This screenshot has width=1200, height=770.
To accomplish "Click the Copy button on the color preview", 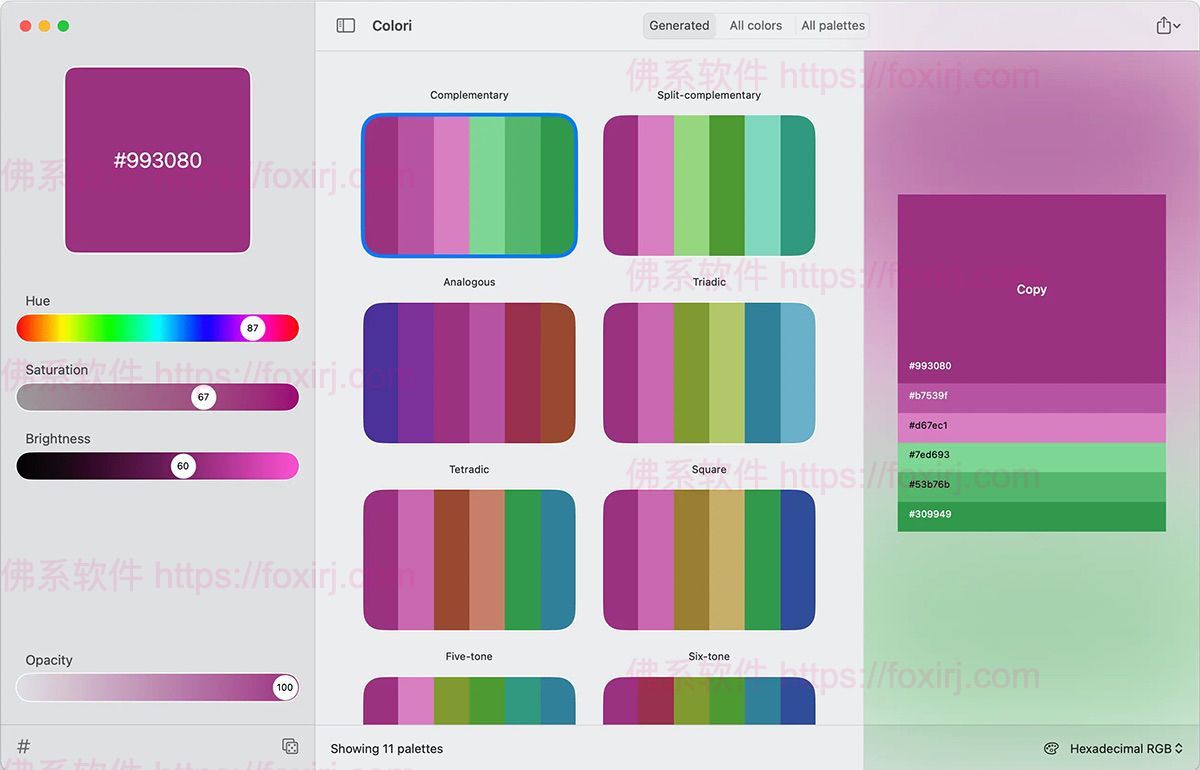I will pos(1031,289).
